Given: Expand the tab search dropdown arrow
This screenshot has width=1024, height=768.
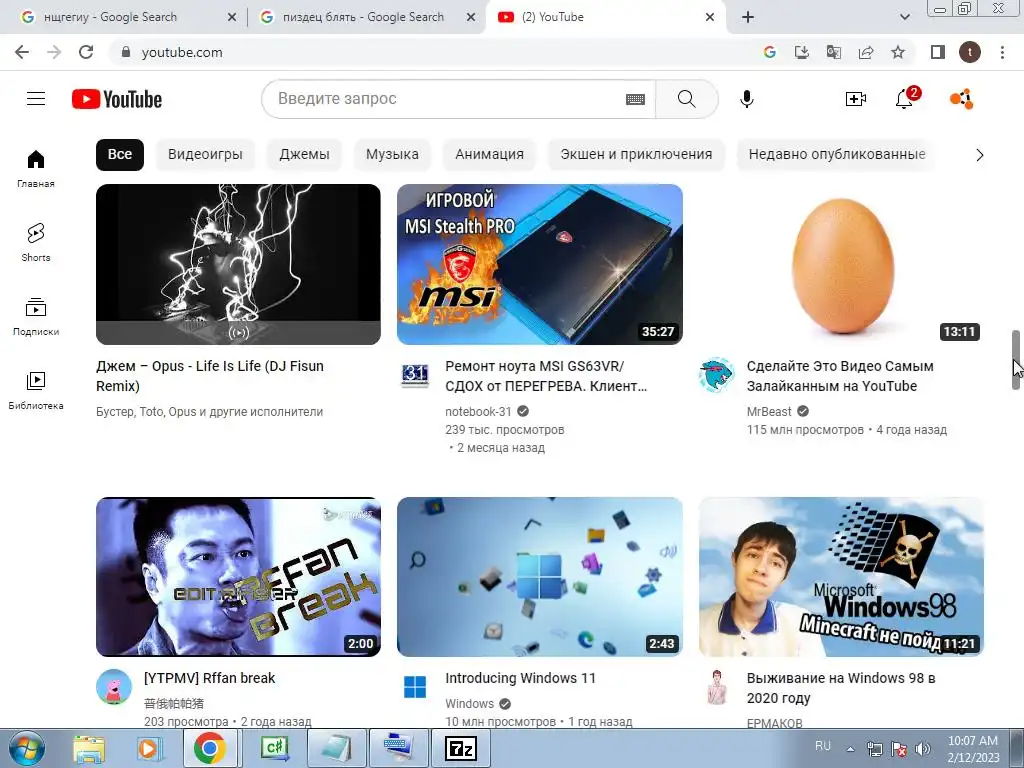Looking at the screenshot, I should pyautogui.click(x=904, y=17).
